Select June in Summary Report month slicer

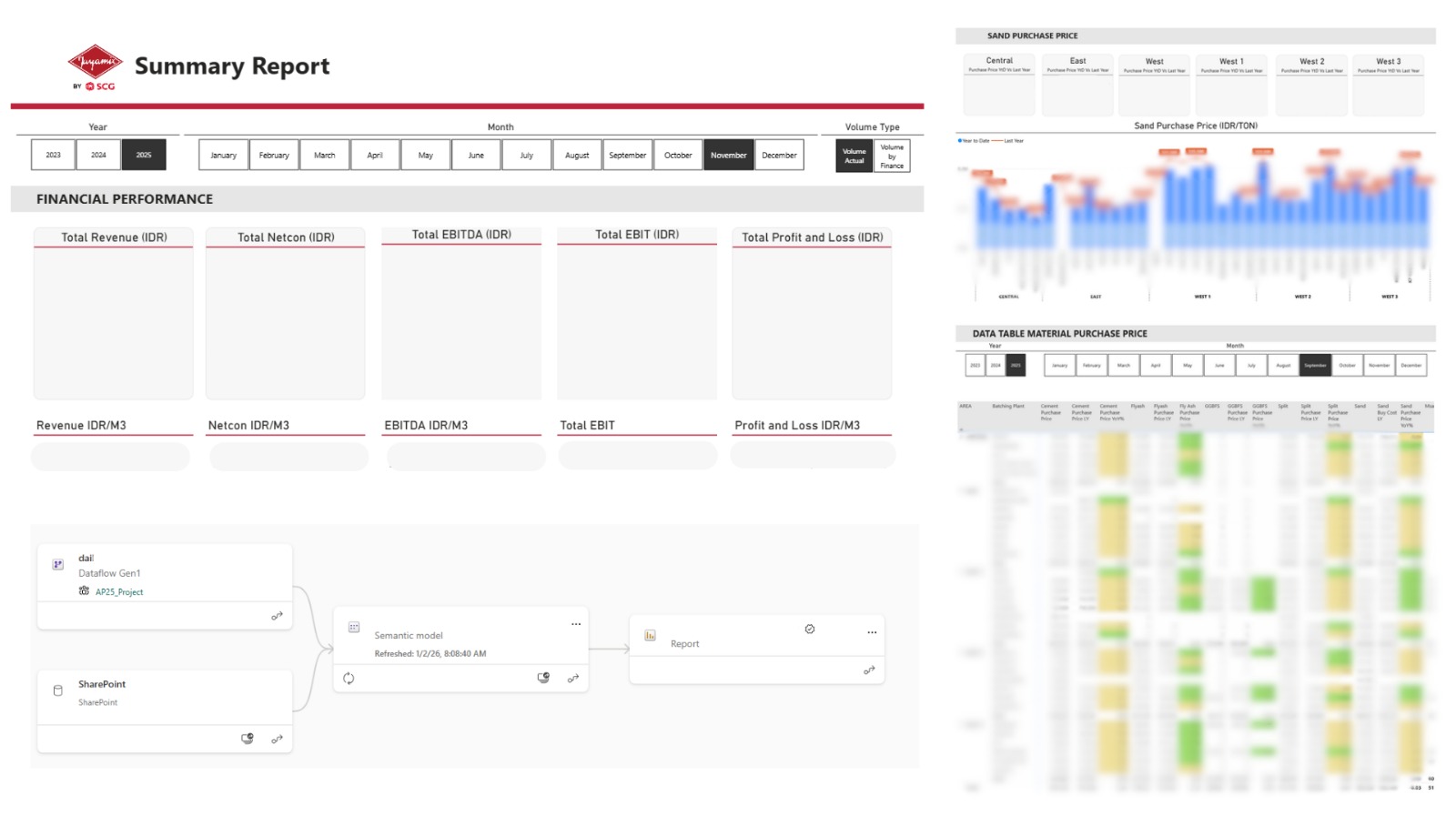(476, 155)
